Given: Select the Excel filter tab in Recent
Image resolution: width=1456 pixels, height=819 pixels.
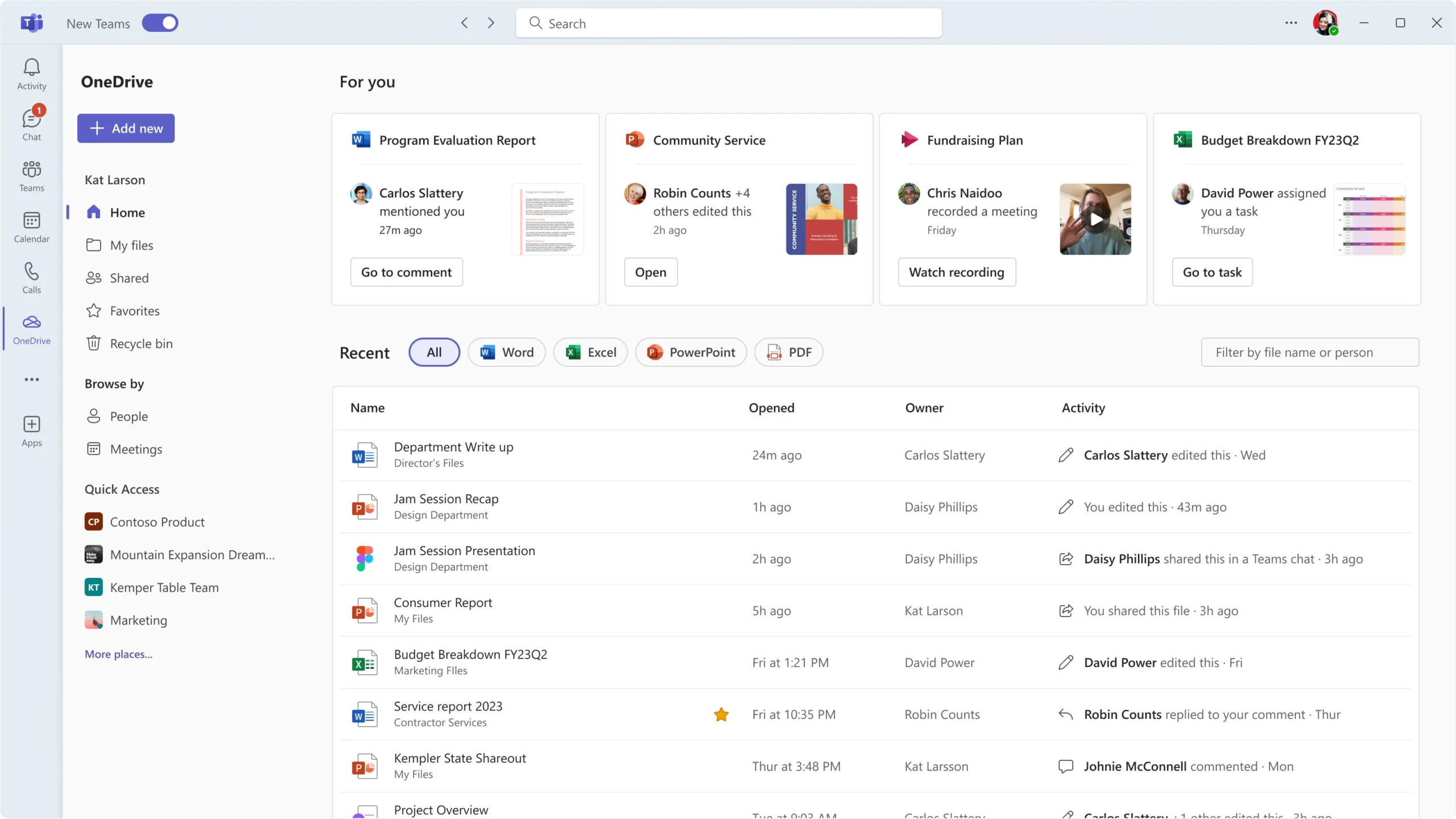Looking at the screenshot, I should [591, 352].
